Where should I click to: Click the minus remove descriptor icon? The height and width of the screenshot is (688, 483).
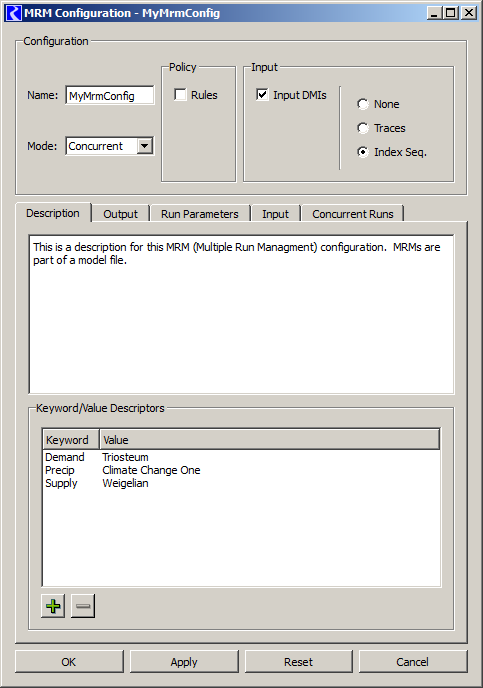click(x=83, y=606)
